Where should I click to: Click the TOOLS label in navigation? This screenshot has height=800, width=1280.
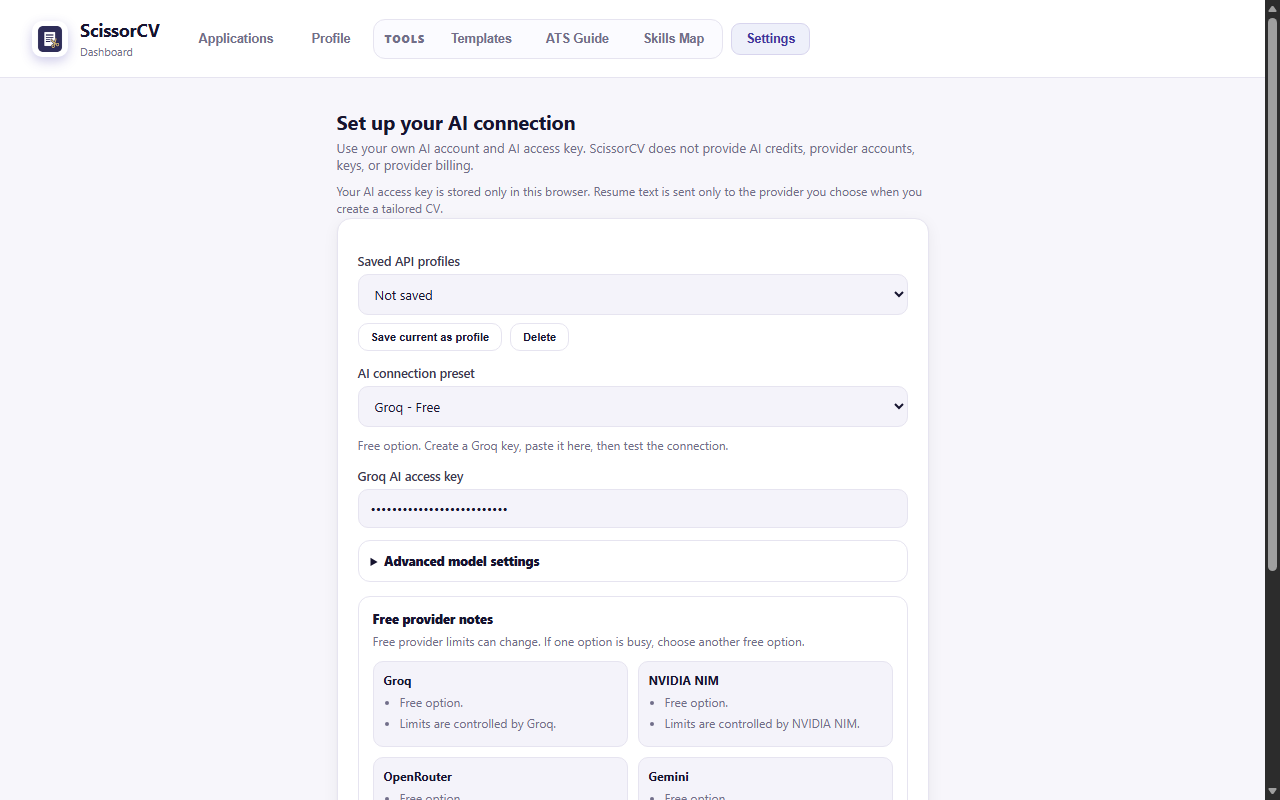404,39
